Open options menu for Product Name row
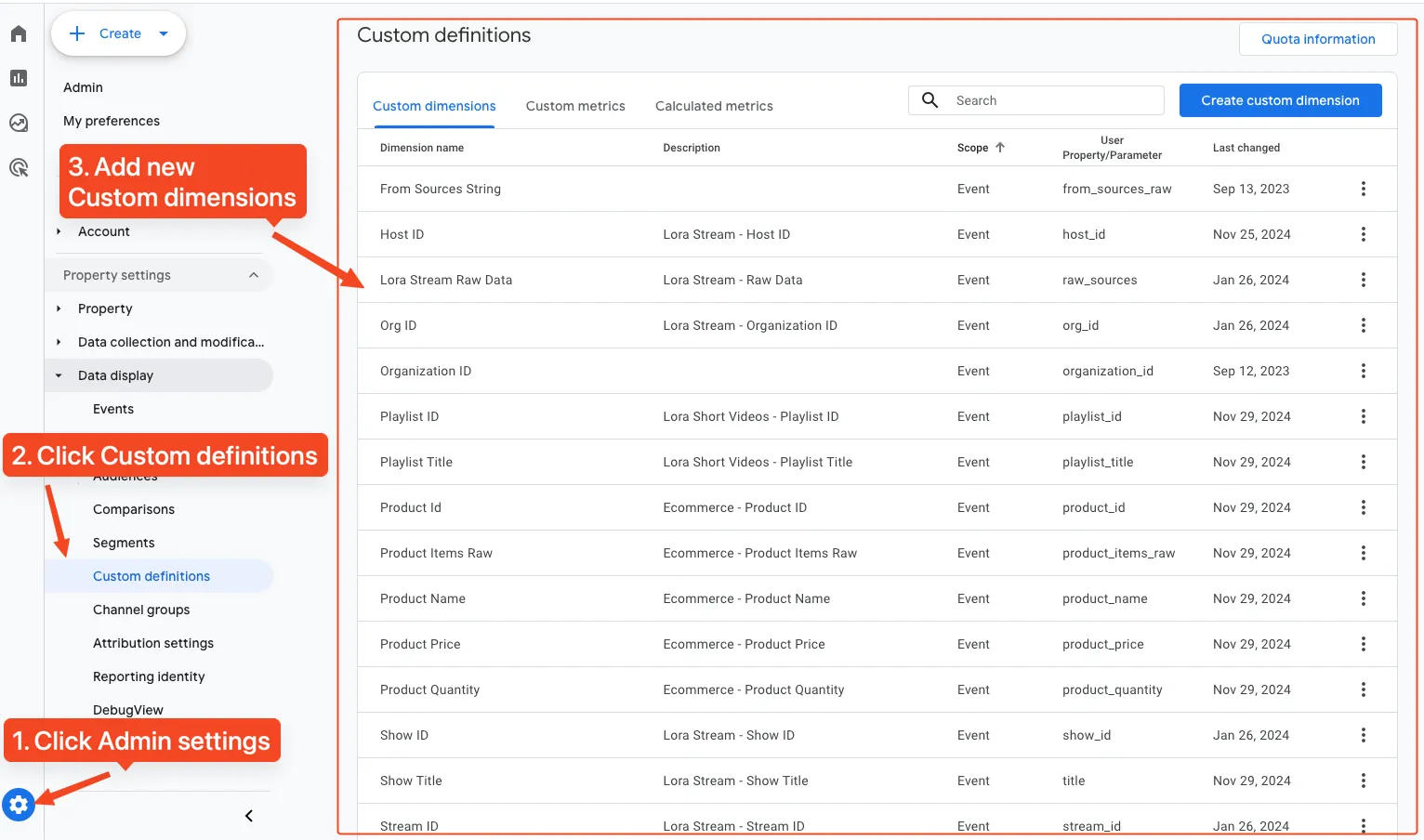Screen dimensions: 1424x840 1364,598
